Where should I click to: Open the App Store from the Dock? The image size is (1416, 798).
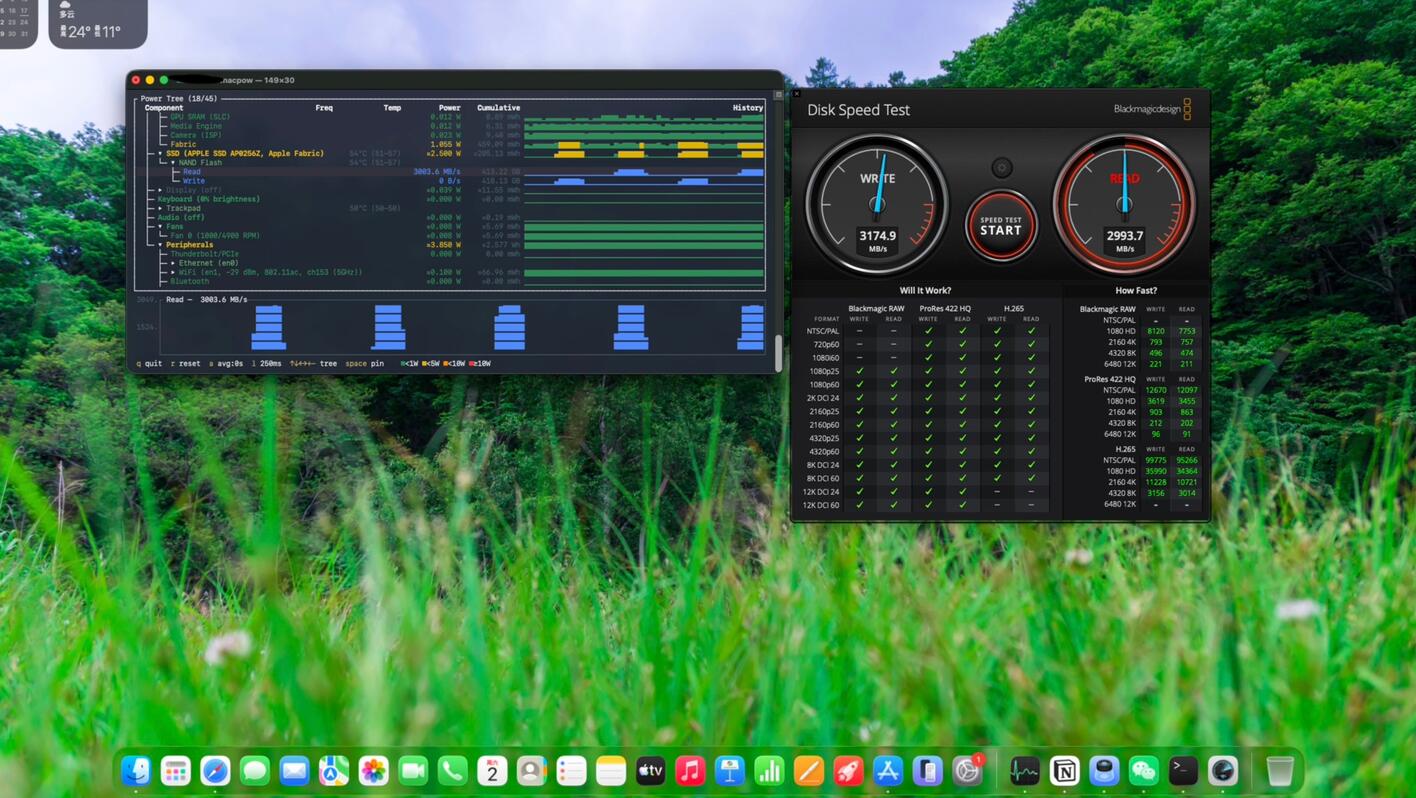click(x=887, y=771)
